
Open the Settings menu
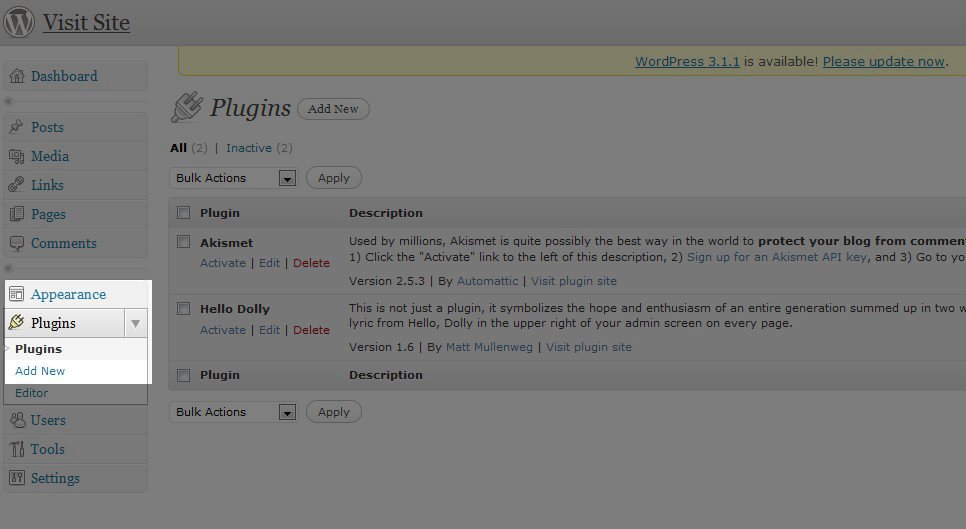tap(55, 478)
